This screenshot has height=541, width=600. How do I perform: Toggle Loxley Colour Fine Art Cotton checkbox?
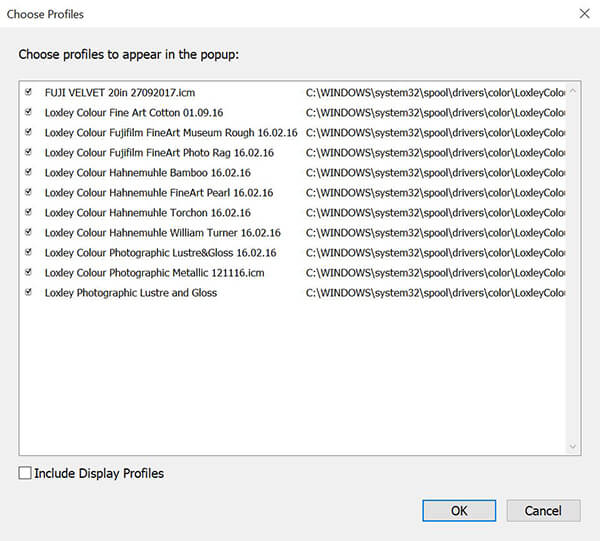click(x=28, y=112)
